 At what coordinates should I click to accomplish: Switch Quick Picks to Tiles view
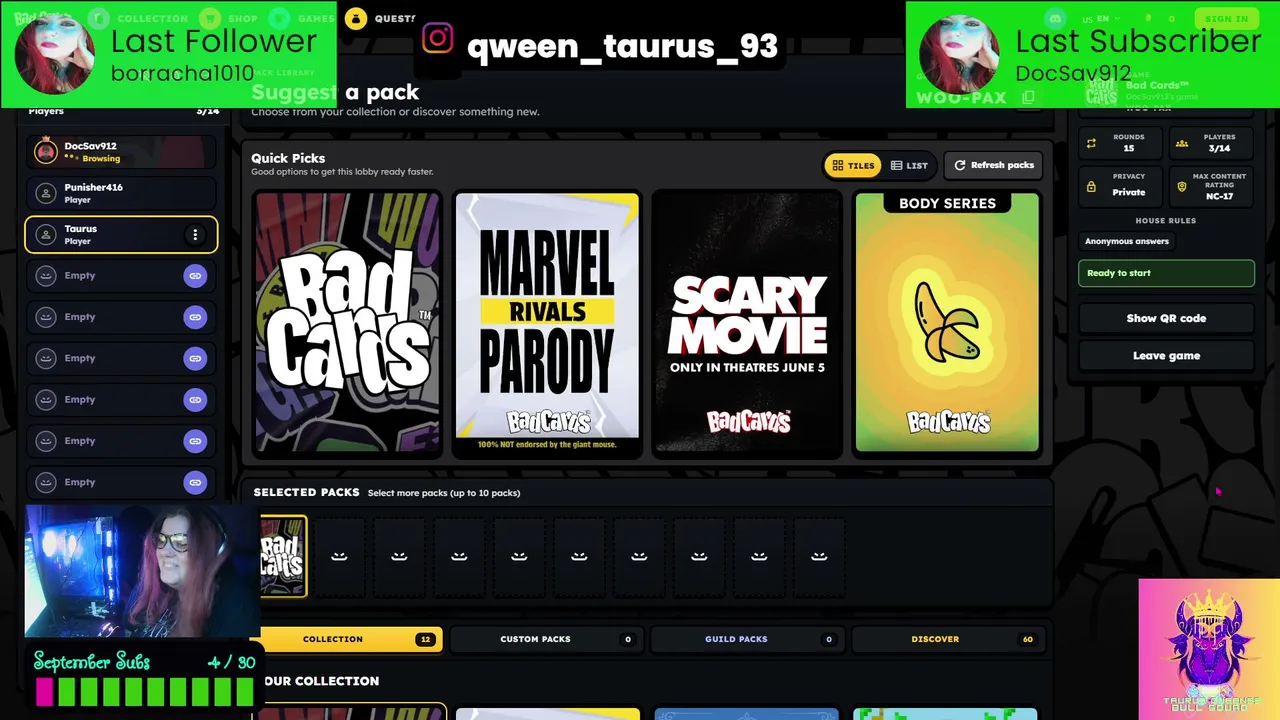pyautogui.click(x=853, y=165)
